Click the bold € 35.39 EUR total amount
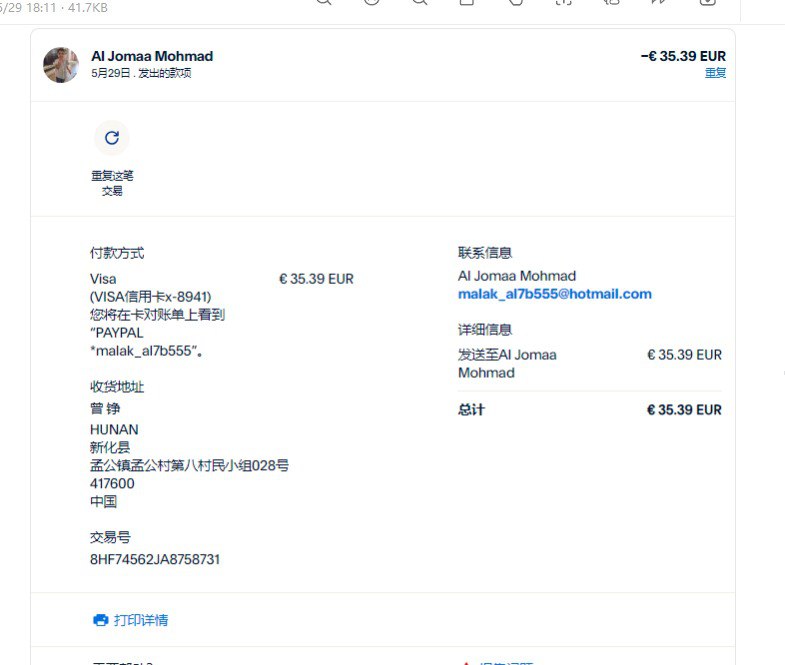The image size is (785, 665). click(684, 410)
